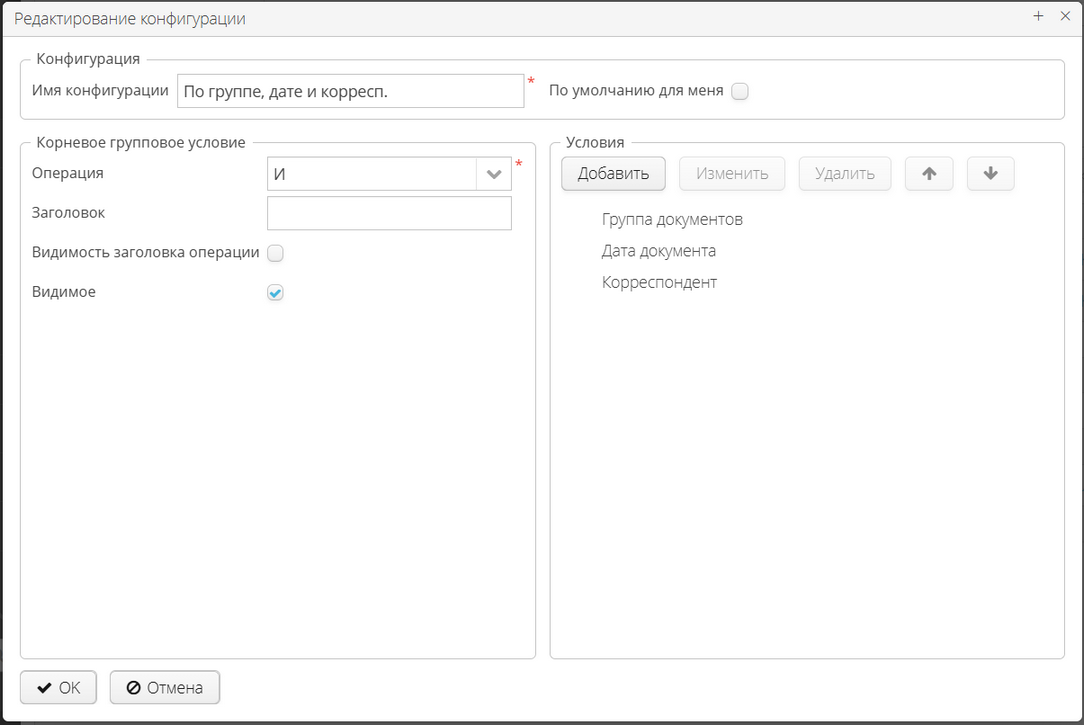Toggle "Видимость заголовка операции" checkbox
The height and width of the screenshot is (725, 1084).
275,253
